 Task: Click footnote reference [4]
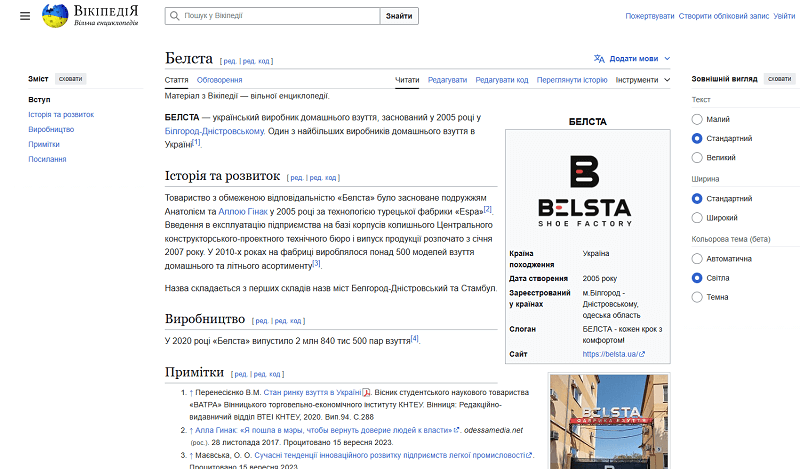(x=415, y=338)
